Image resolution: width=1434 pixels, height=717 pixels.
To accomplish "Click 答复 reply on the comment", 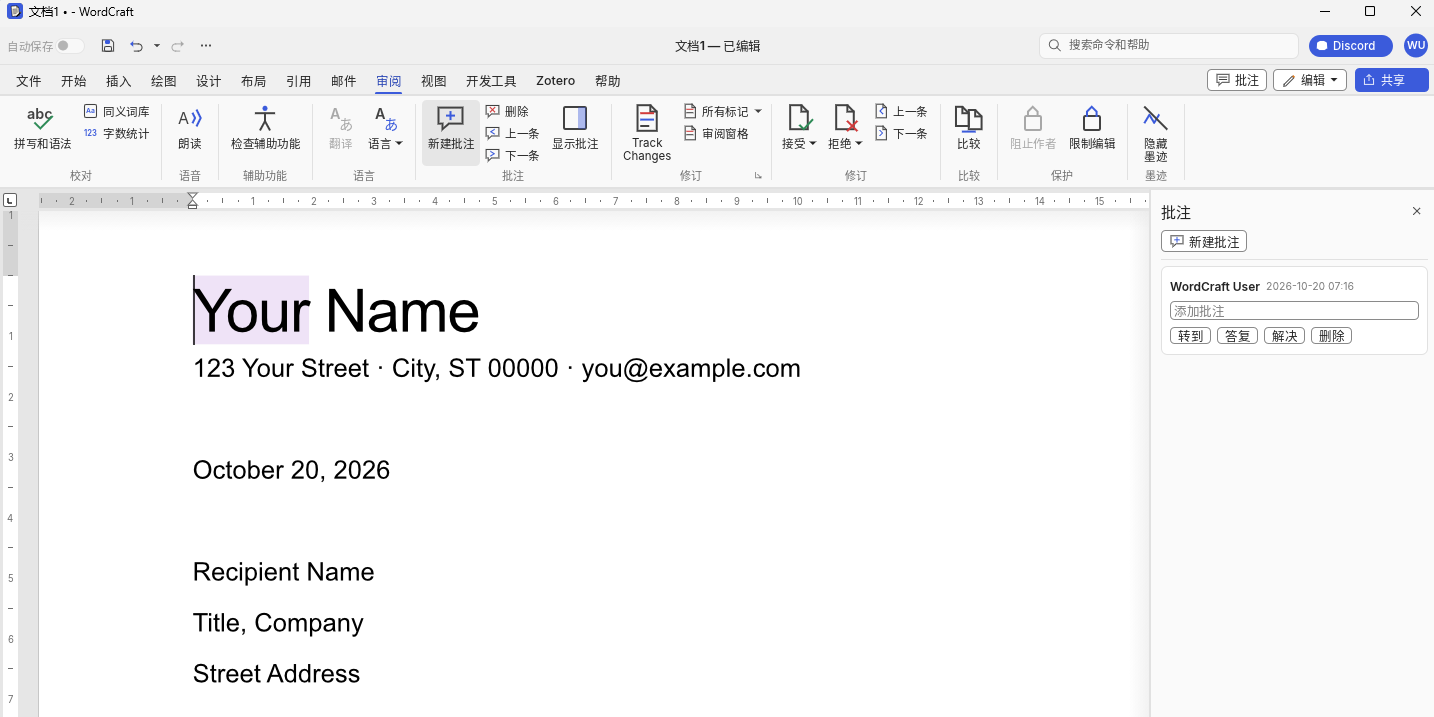I will pos(1238,336).
